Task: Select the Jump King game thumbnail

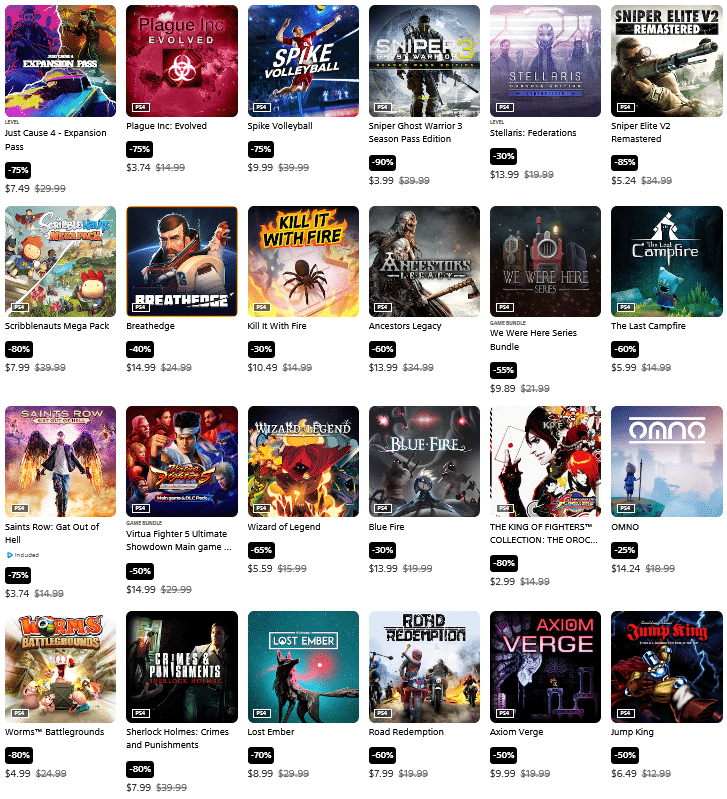Action: (667, 667)
